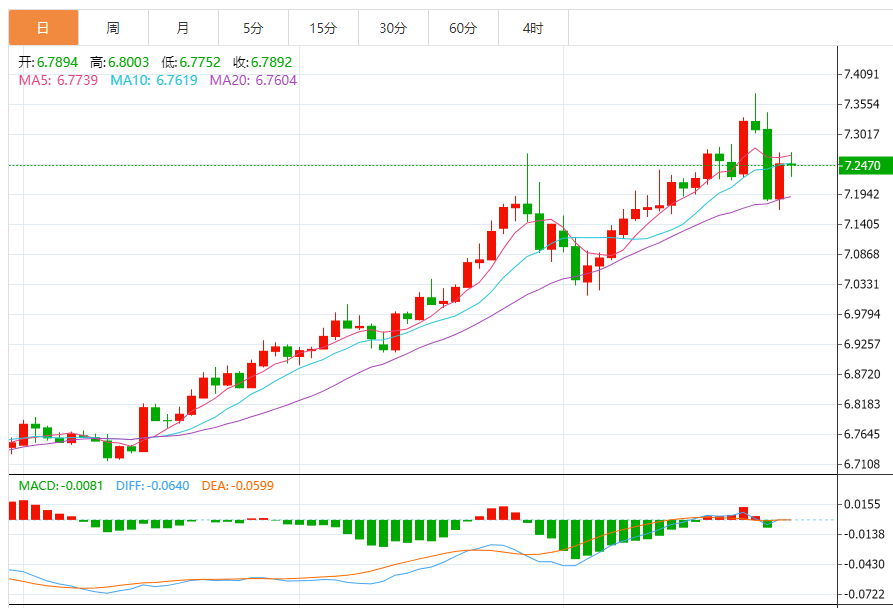Click the MA10: 6.7619 indicator label
This screenshot has width=893, height=608.
click(x=154, y=80)
